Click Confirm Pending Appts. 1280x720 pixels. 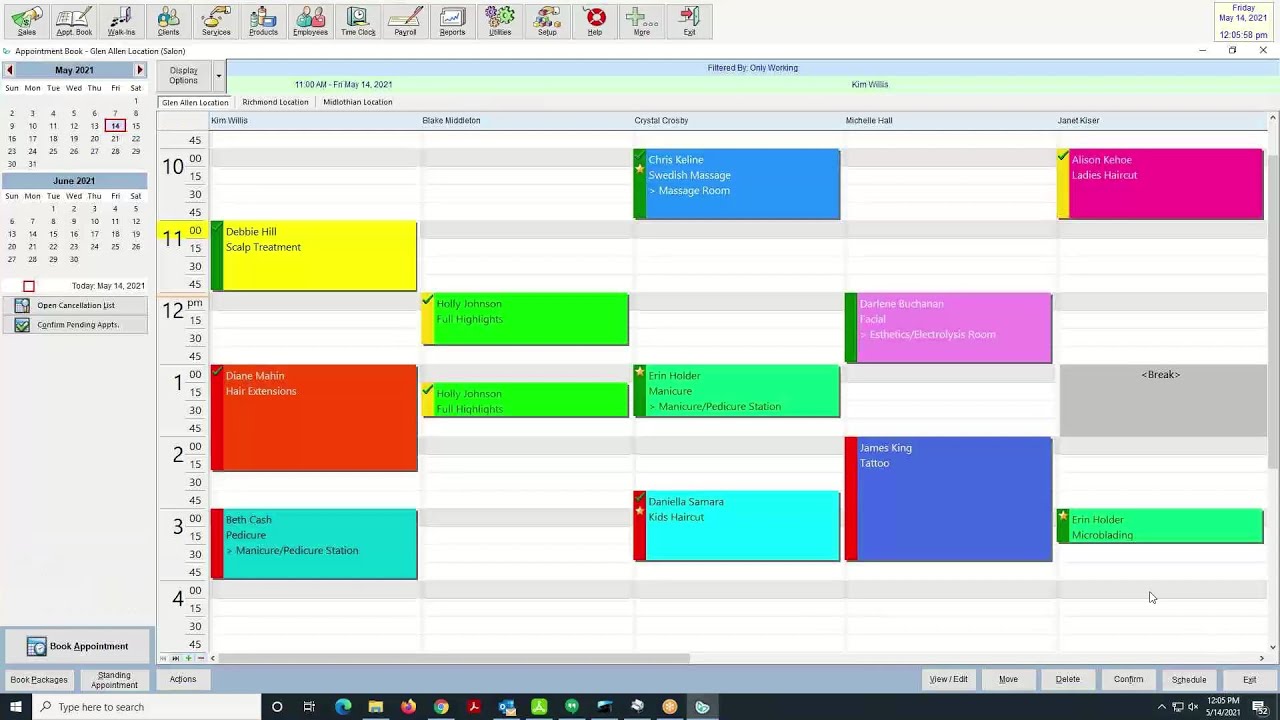pos(75,325)
